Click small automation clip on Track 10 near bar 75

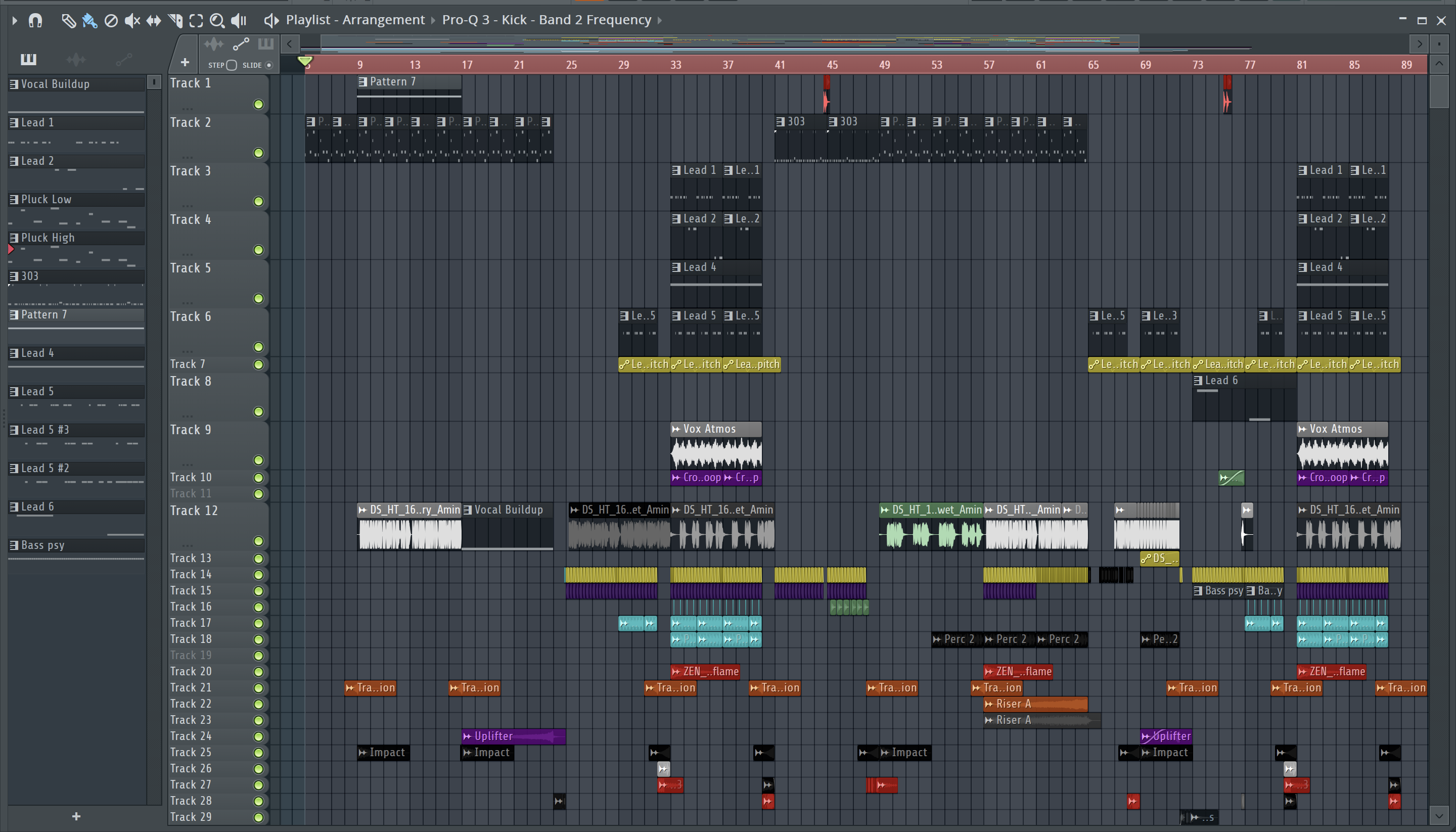[x=1231, y=478]
